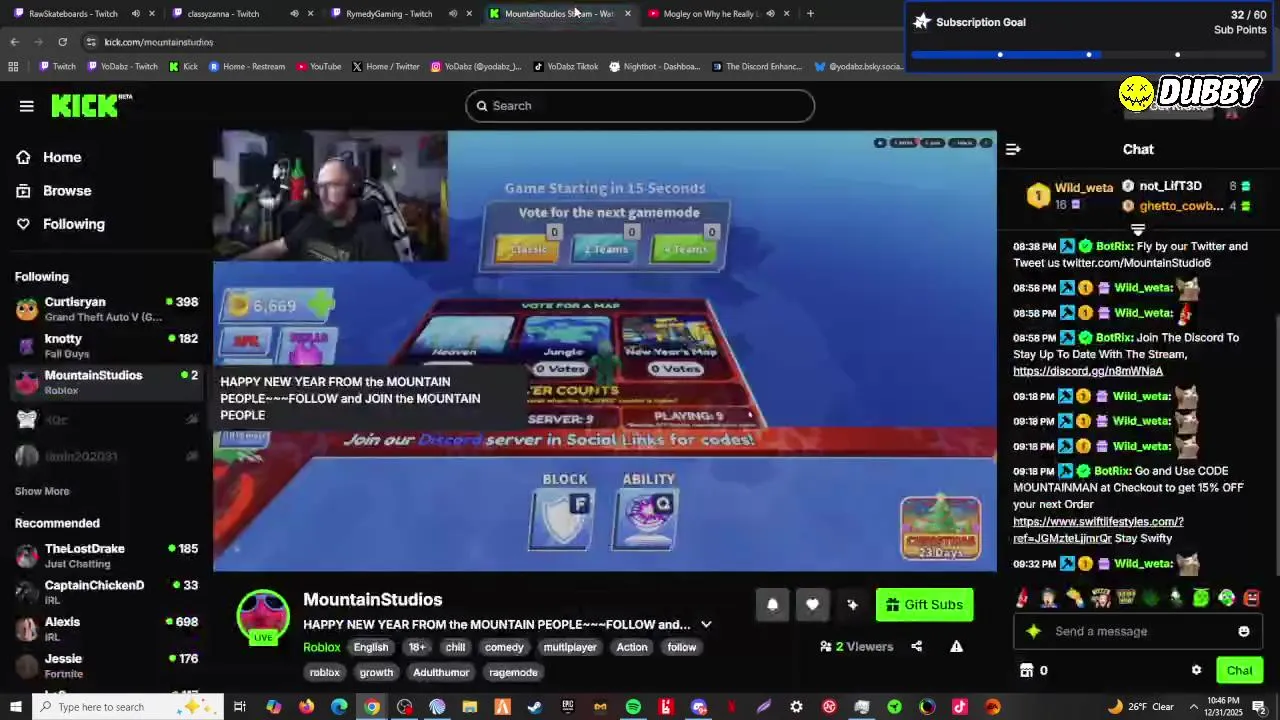Screen dimensions: 1280x720
Task: Click the MountainStudios channel name heading
Action: [x=372, y=600]
